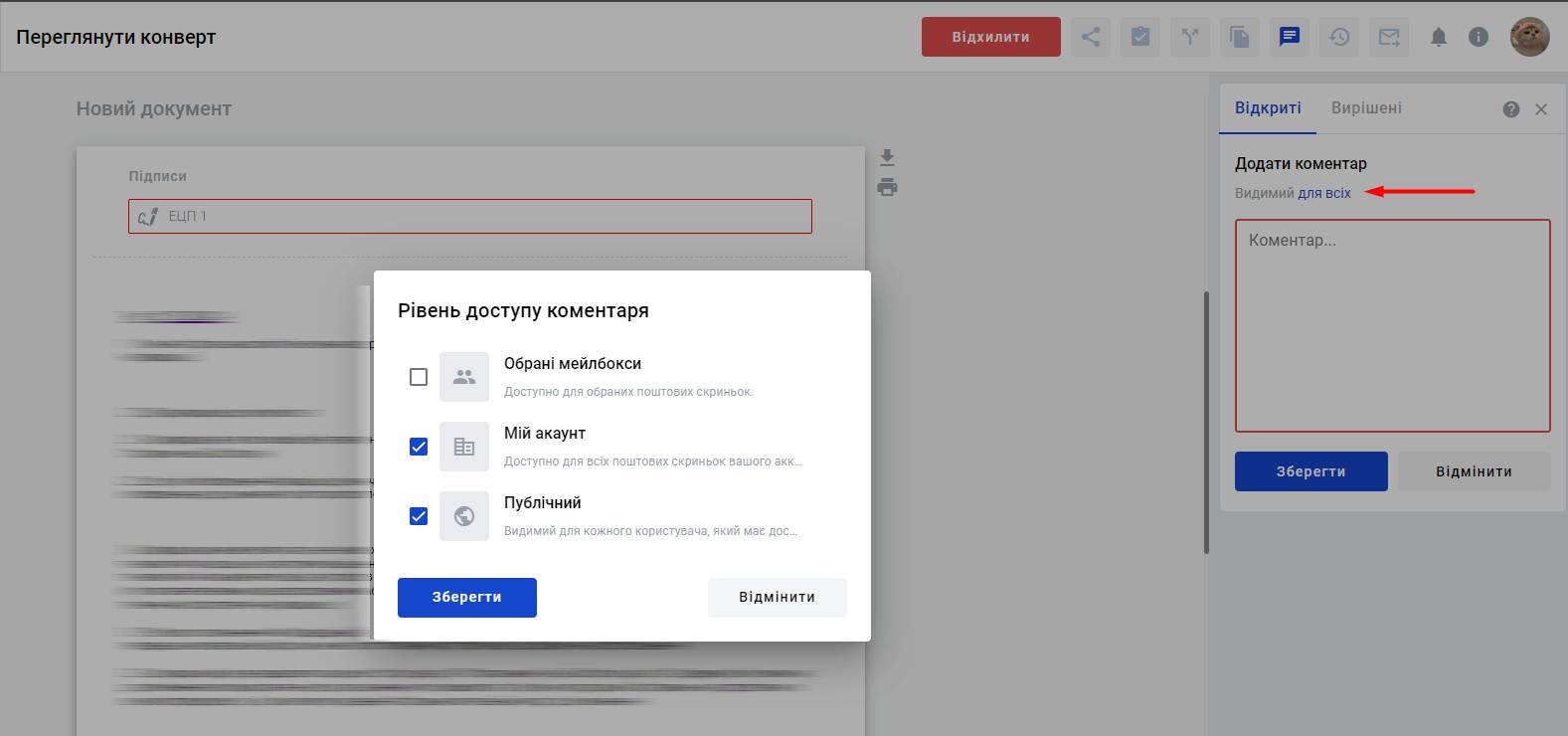Viewport: 1568px width, 736px height.
Task: Select the Обрані мейлбокси option label
Action: (573, 364)
